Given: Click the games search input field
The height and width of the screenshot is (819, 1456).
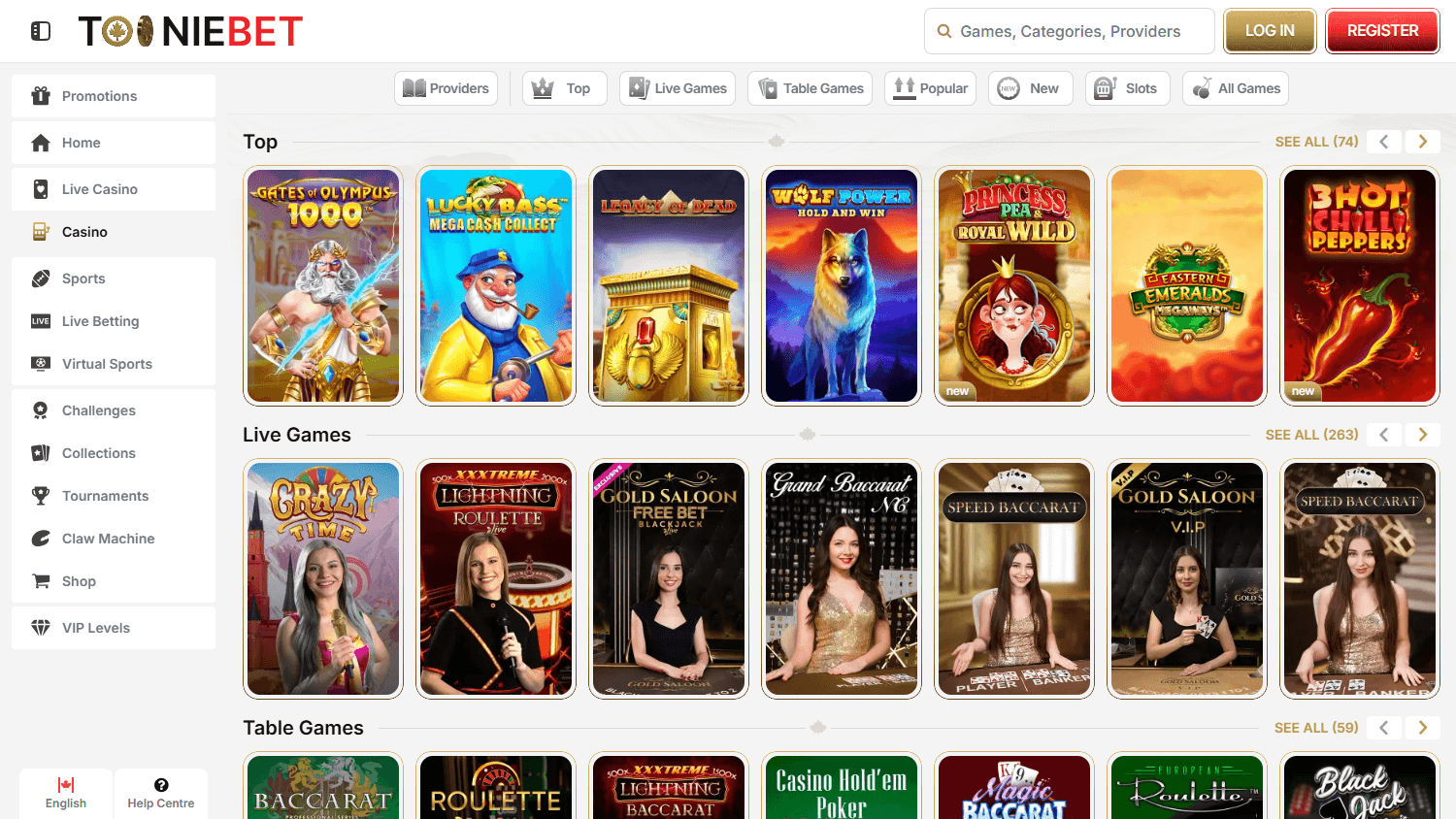Looking at the screenshot, I should click(x=1068, y=30).
